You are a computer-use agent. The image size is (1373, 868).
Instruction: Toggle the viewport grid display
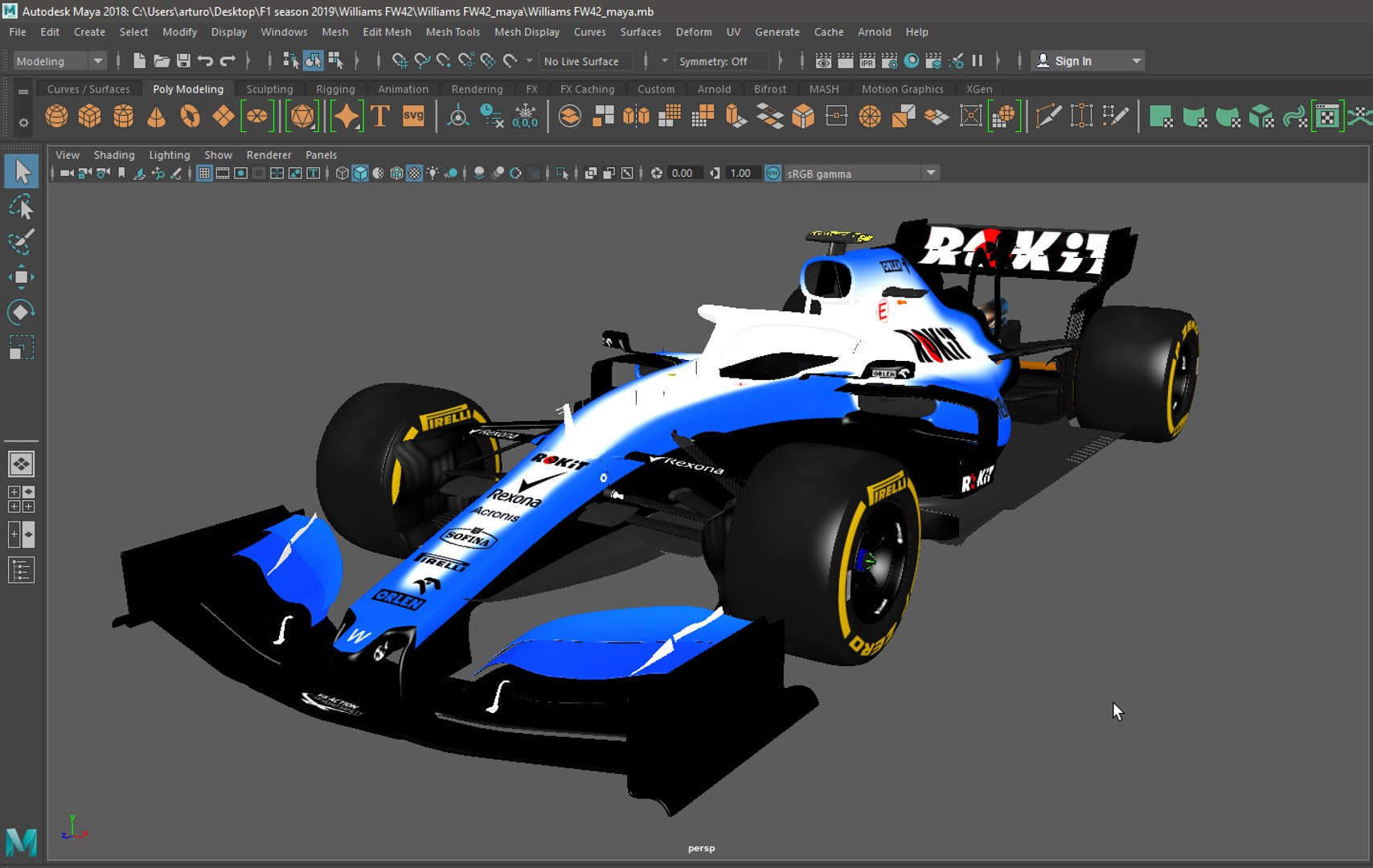(204, 173)
